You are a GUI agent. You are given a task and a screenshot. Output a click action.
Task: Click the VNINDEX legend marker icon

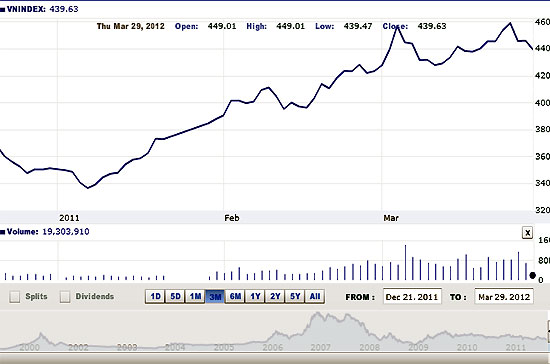point(2,10)
